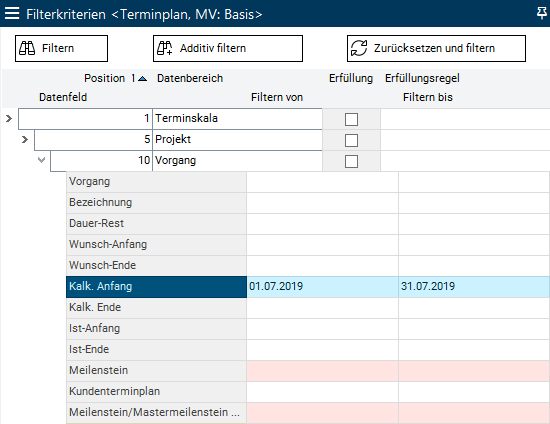Open the hamburger menu in title bar
Viewport: 550px width, 424px height.
[12, 13]
